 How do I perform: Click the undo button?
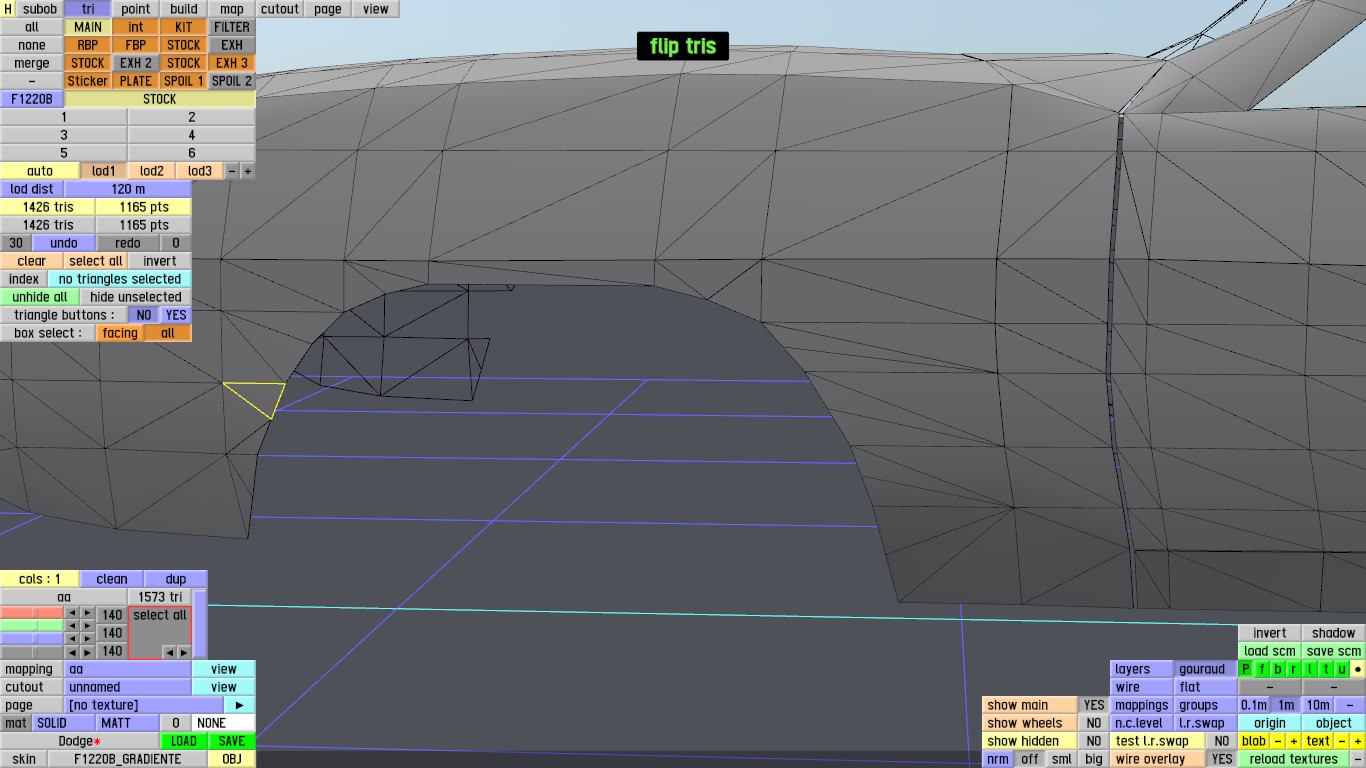pos(64,243)
